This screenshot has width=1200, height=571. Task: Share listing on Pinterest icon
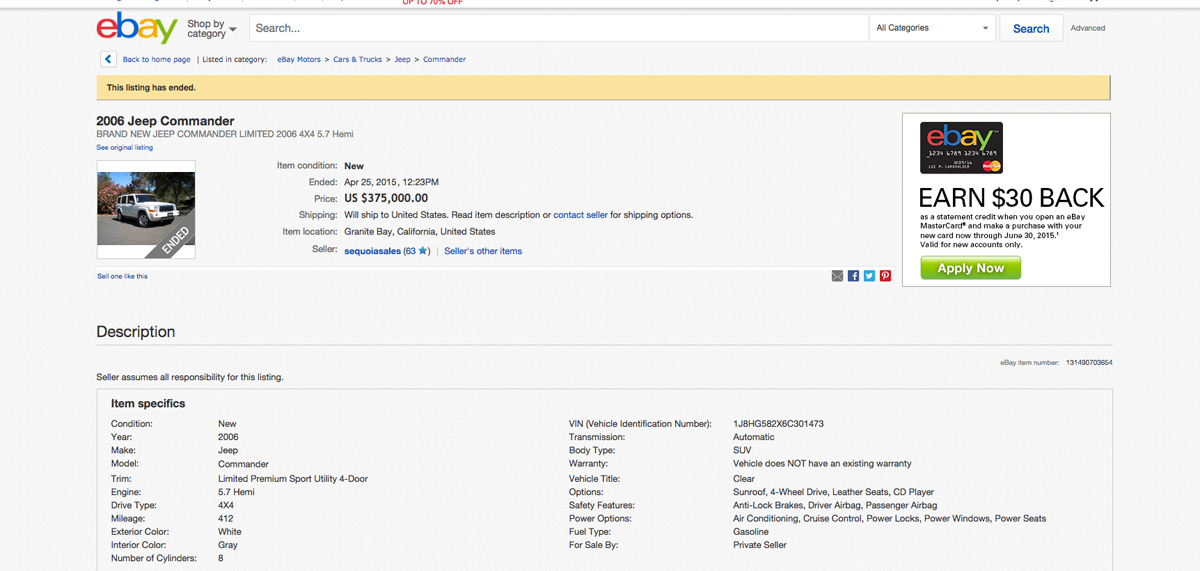[x=885, y=276]
